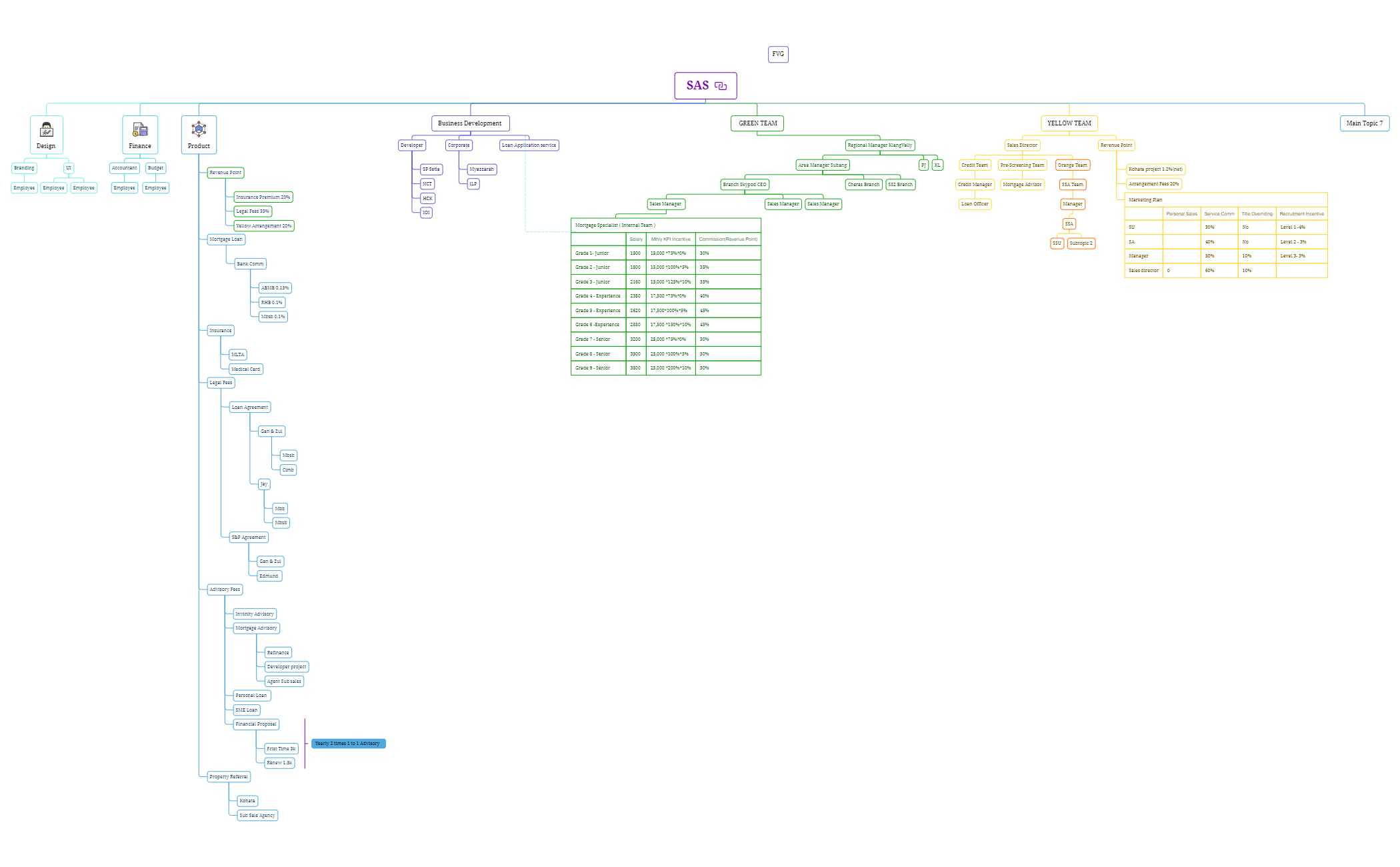Select the Financial Proposal subtopic
Image resolution: width=1400 pixels, height=867 pixels.
tap(256, 724)
